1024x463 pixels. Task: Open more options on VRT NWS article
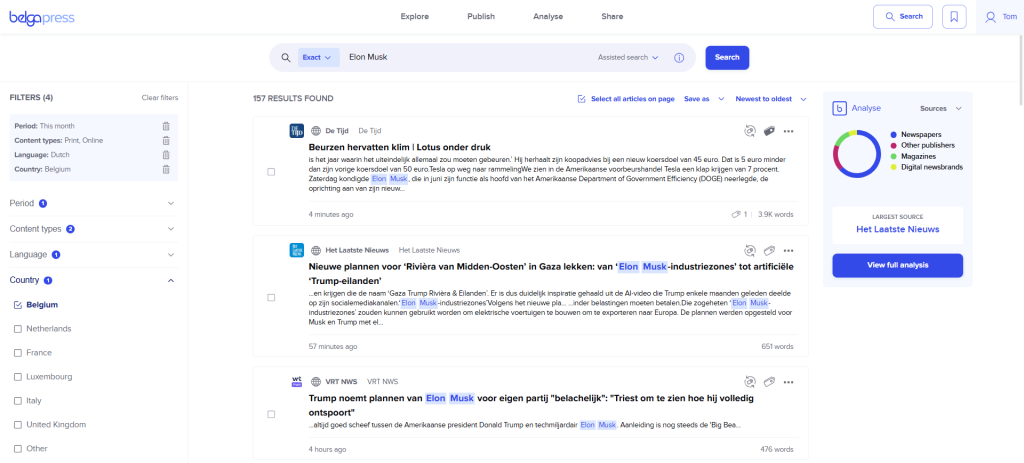[x=788, y=381]
